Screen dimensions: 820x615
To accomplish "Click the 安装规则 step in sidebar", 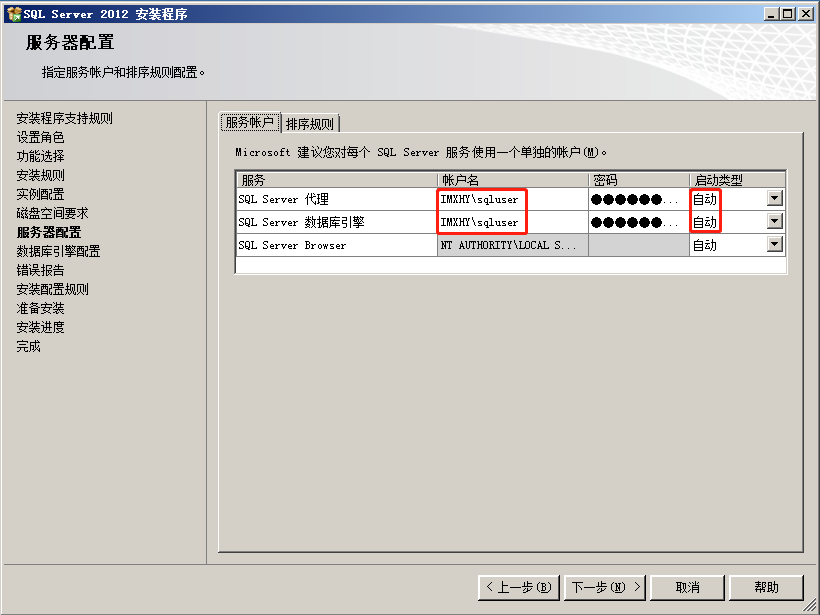I will click(x=40, y=175).
